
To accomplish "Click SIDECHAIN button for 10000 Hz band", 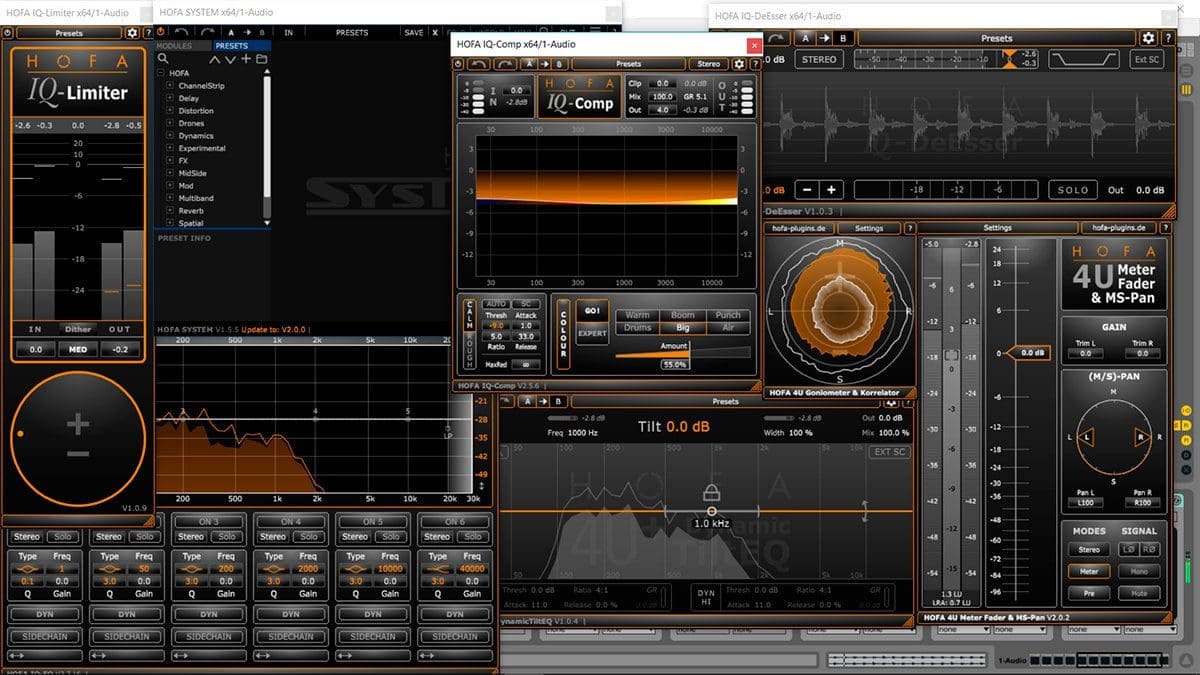I will pos(372,636).
